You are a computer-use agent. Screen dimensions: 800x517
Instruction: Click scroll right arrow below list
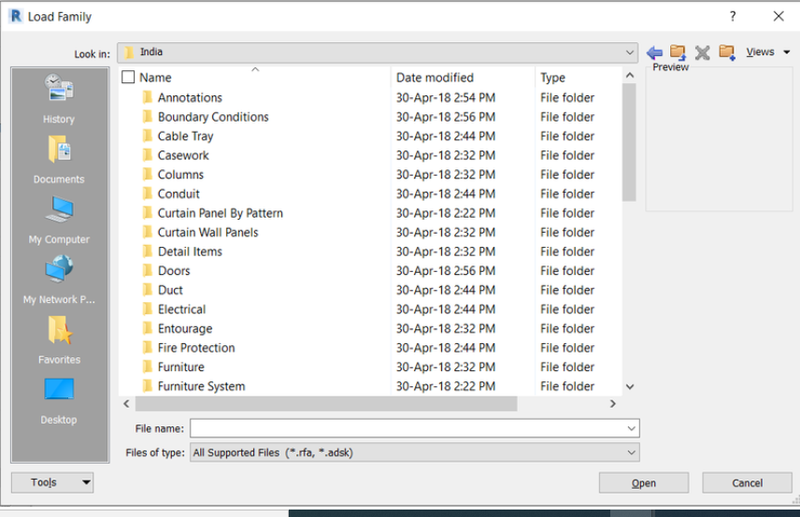coord(613,404)
